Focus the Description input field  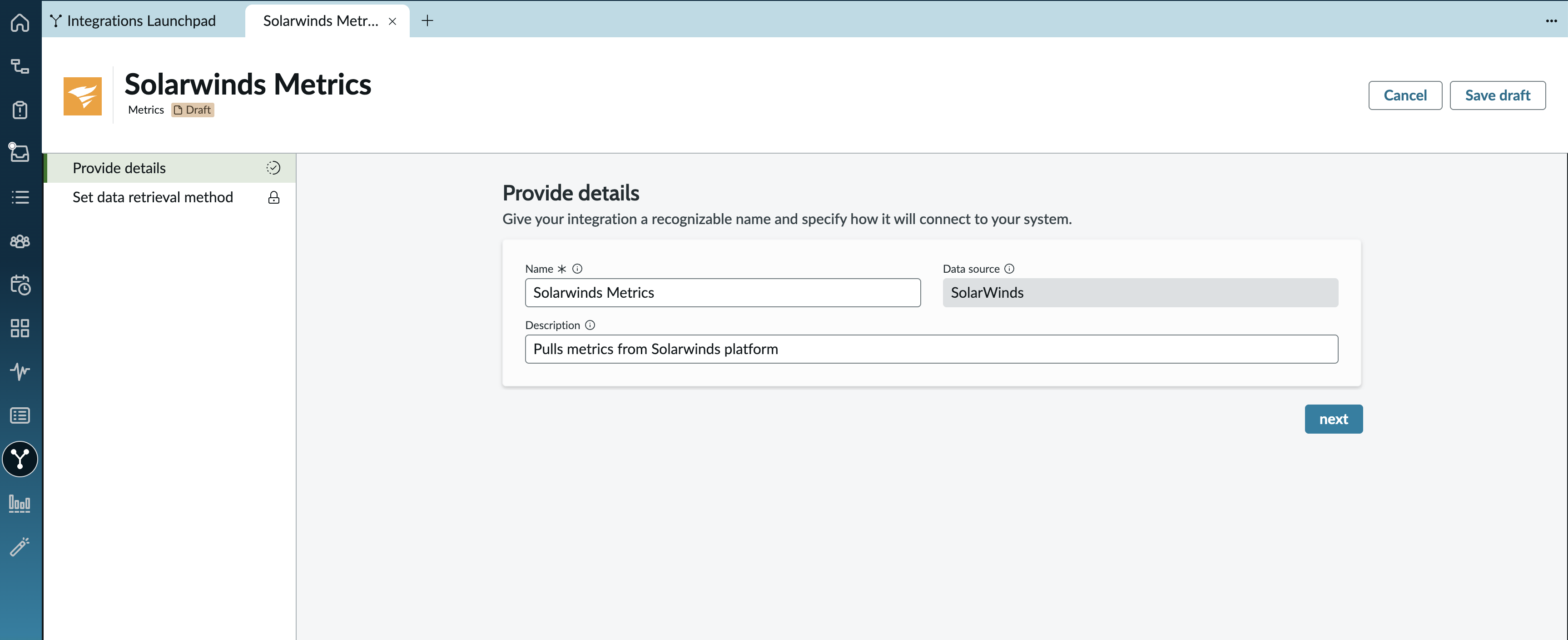(x=931, y=349)
